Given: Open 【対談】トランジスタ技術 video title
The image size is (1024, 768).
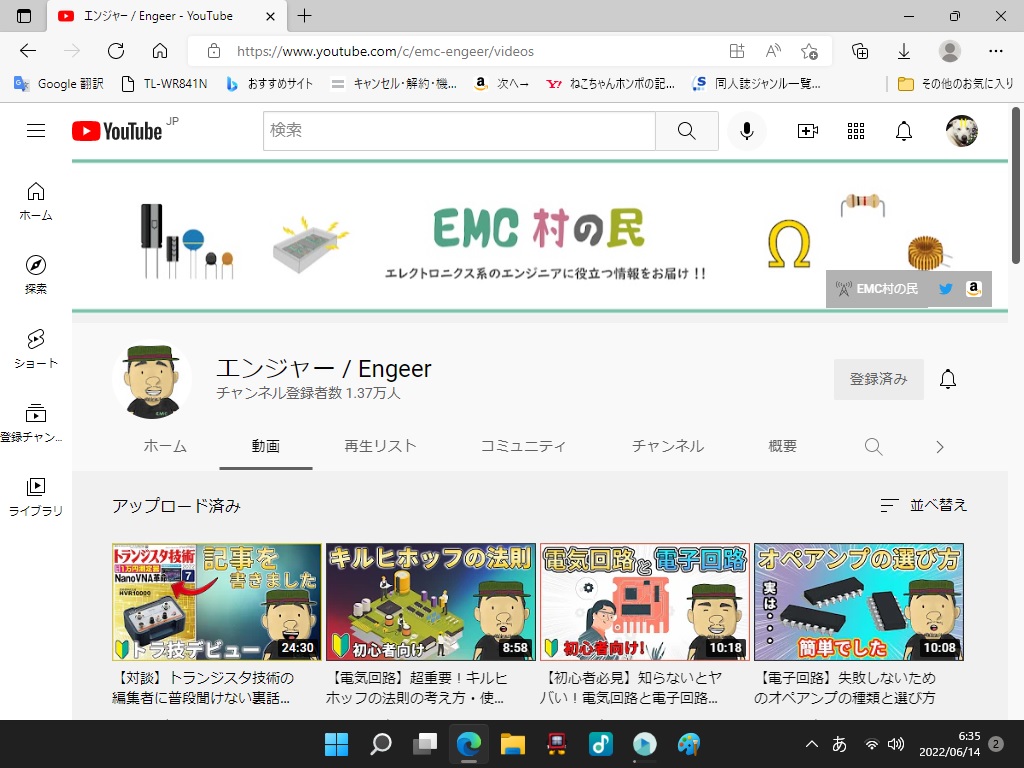Looking at the screenshot, I should pyautogui.click(x=203, y=688).
